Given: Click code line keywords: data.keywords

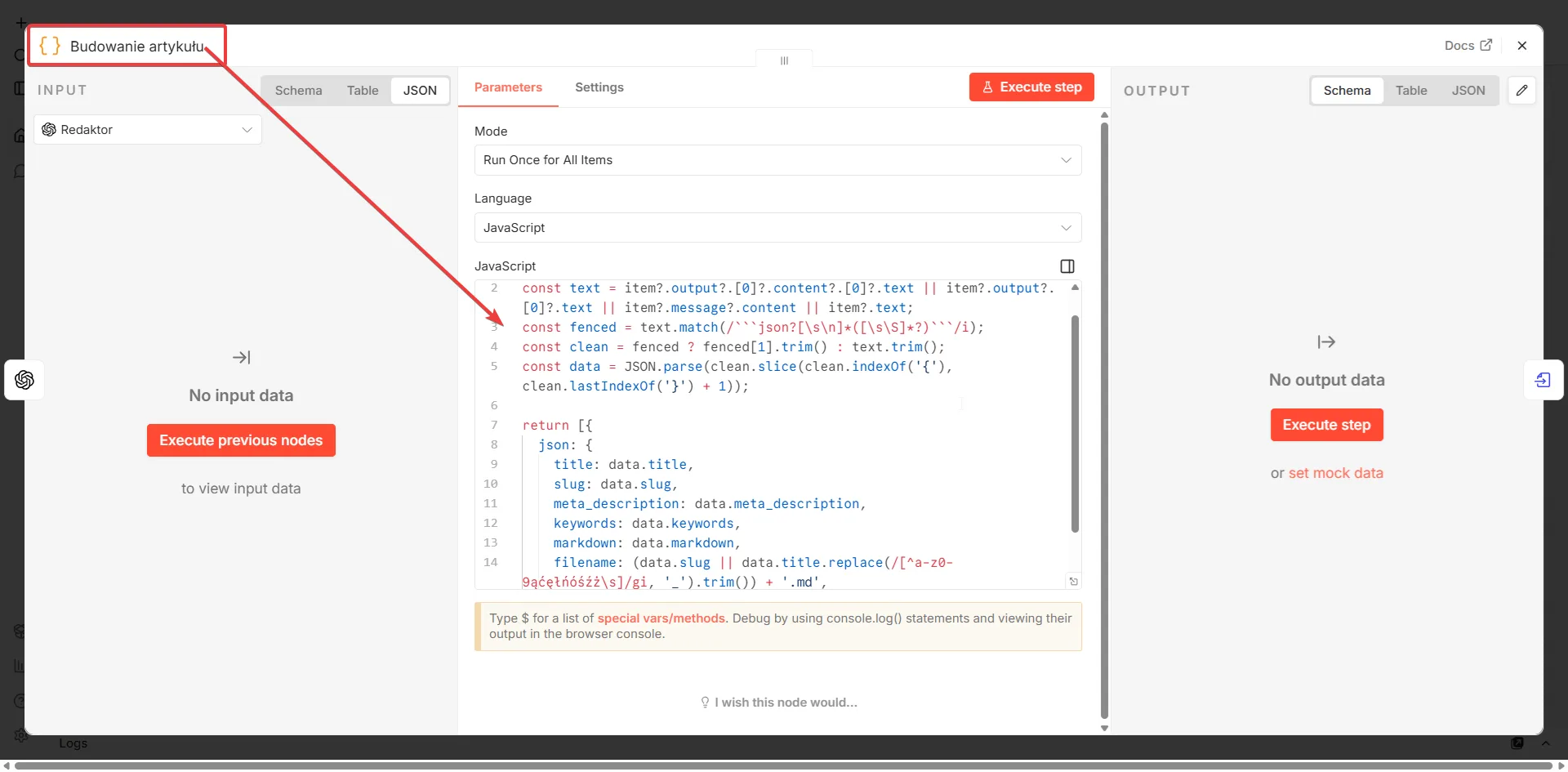Looking at the screenshot, I should (x=647, y=524).
